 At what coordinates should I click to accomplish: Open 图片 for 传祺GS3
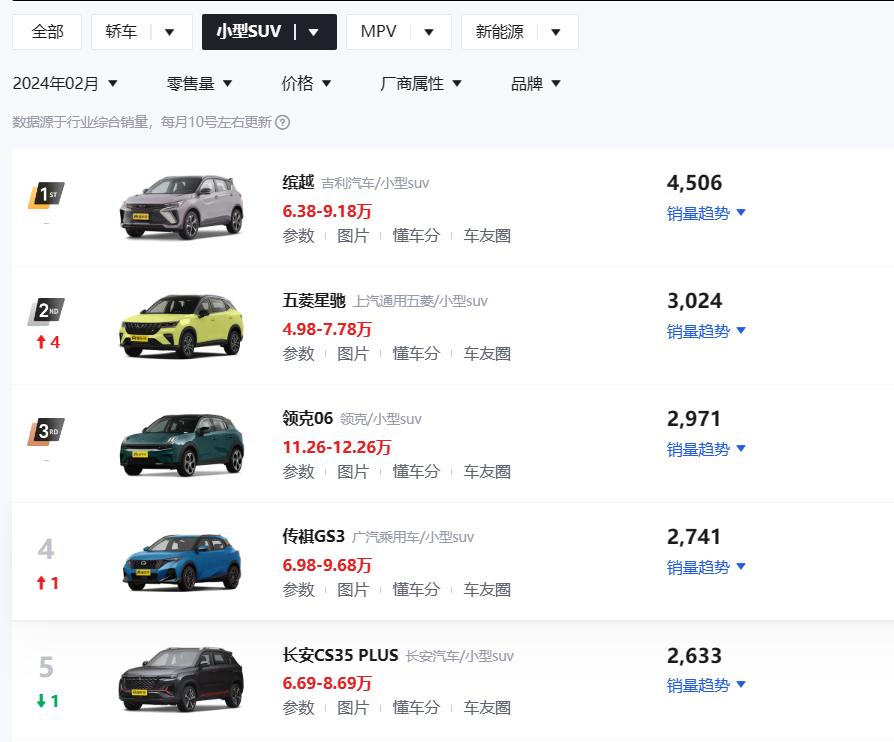coord(353,590)
